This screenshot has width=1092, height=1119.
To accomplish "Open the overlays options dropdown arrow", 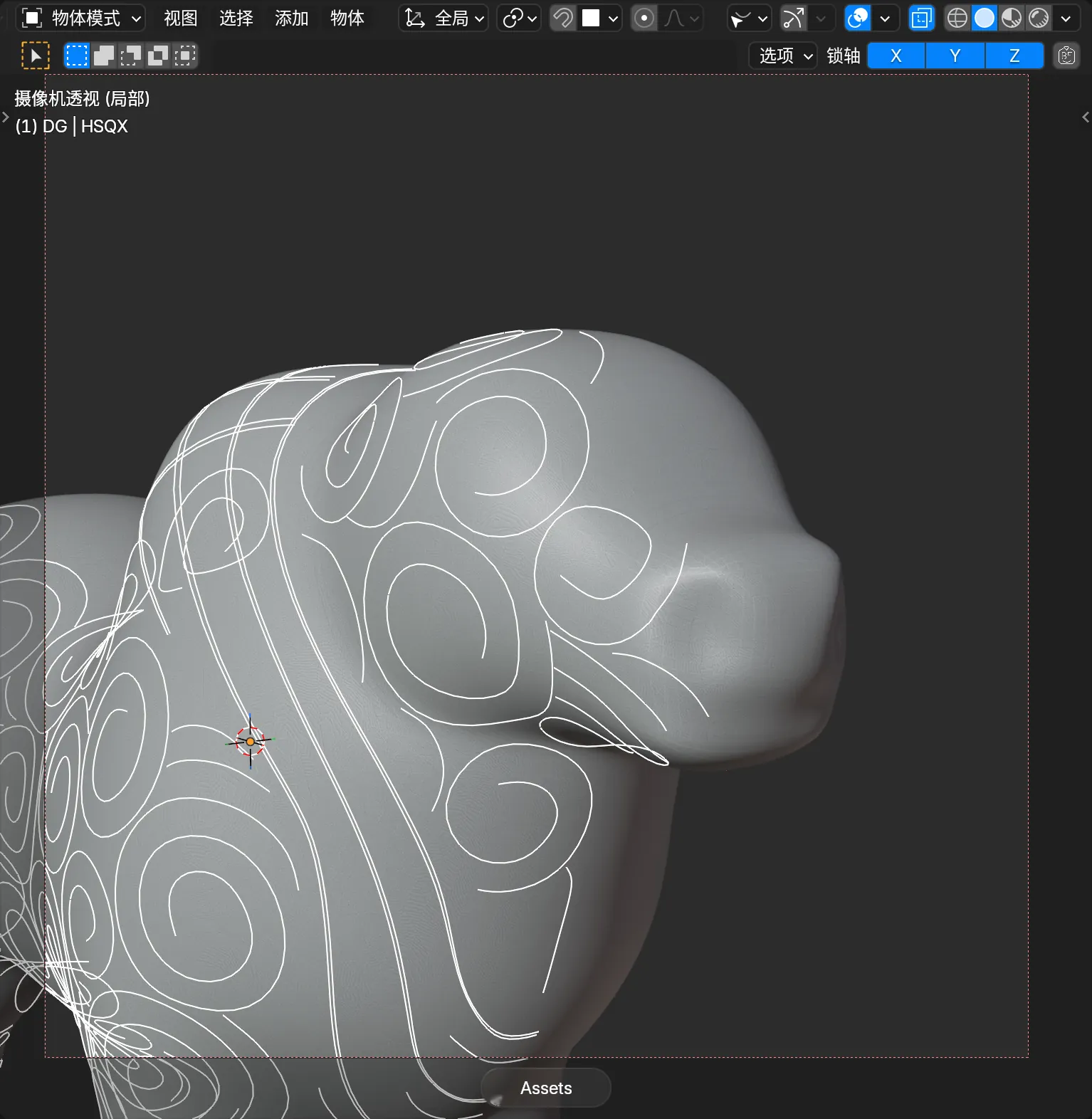I will pos(885,18).
